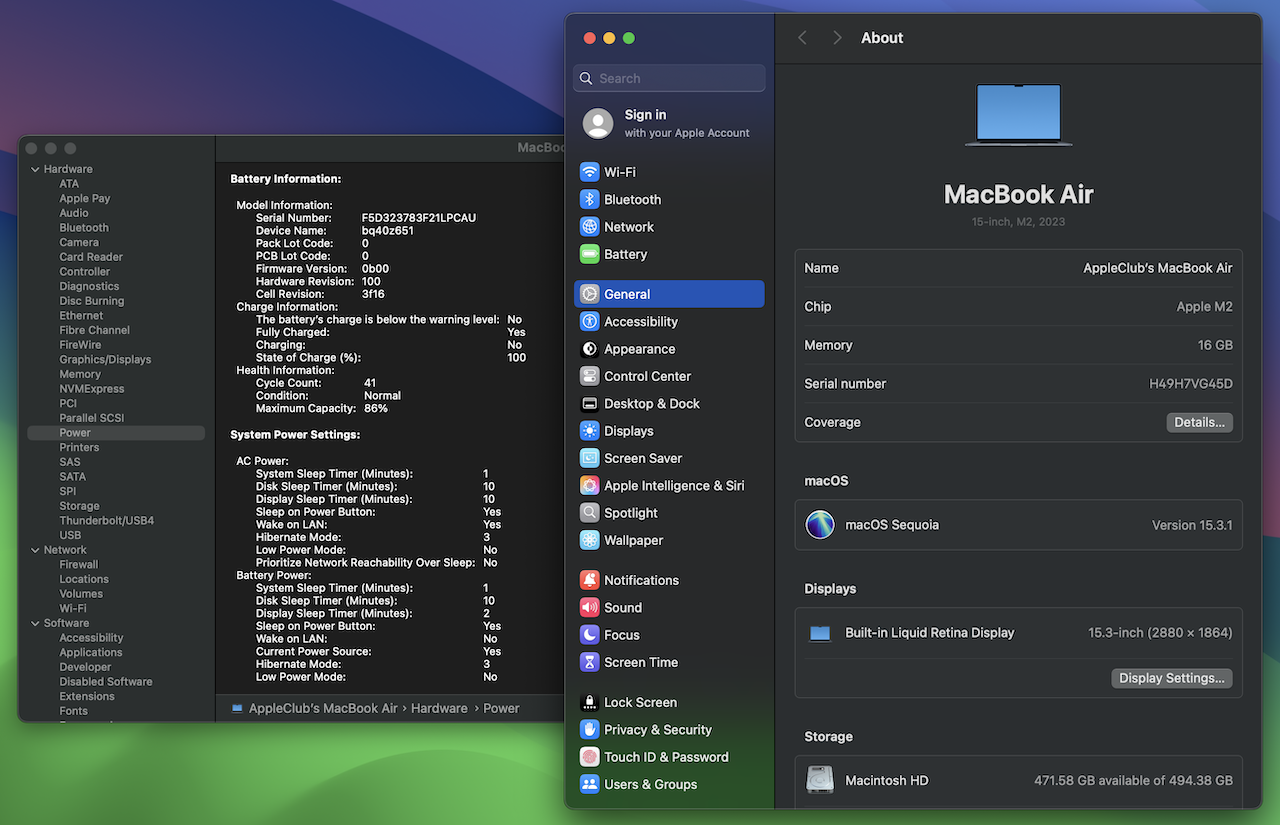Select the Spotlight magnifier icon
Viewport: 1280px width, 825px height.
[590, 513]
